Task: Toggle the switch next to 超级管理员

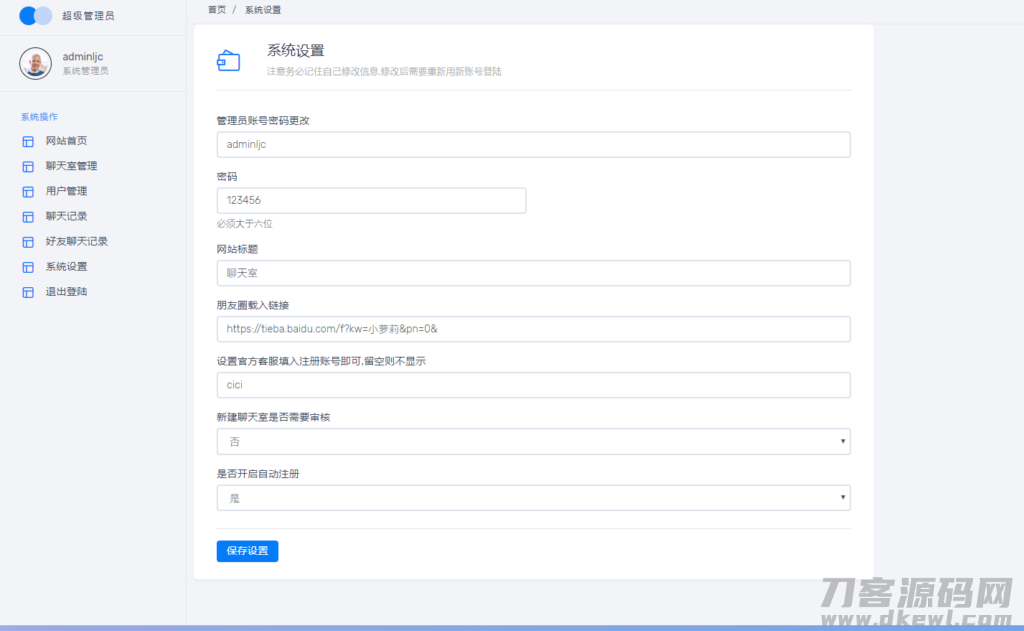Action: click(x=35, y=15)
